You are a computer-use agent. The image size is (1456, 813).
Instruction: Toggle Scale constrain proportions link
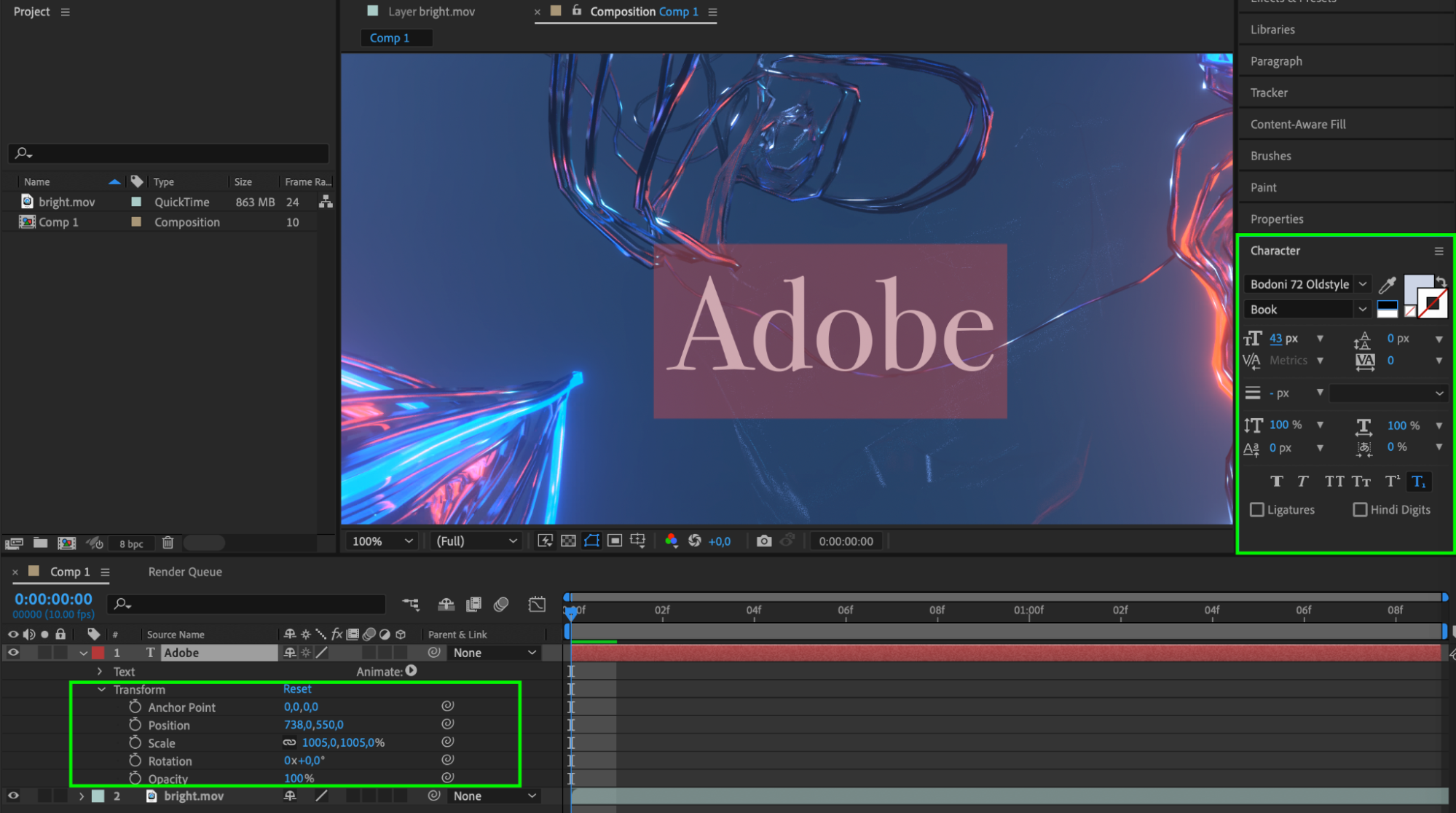[x=289, y=742]
